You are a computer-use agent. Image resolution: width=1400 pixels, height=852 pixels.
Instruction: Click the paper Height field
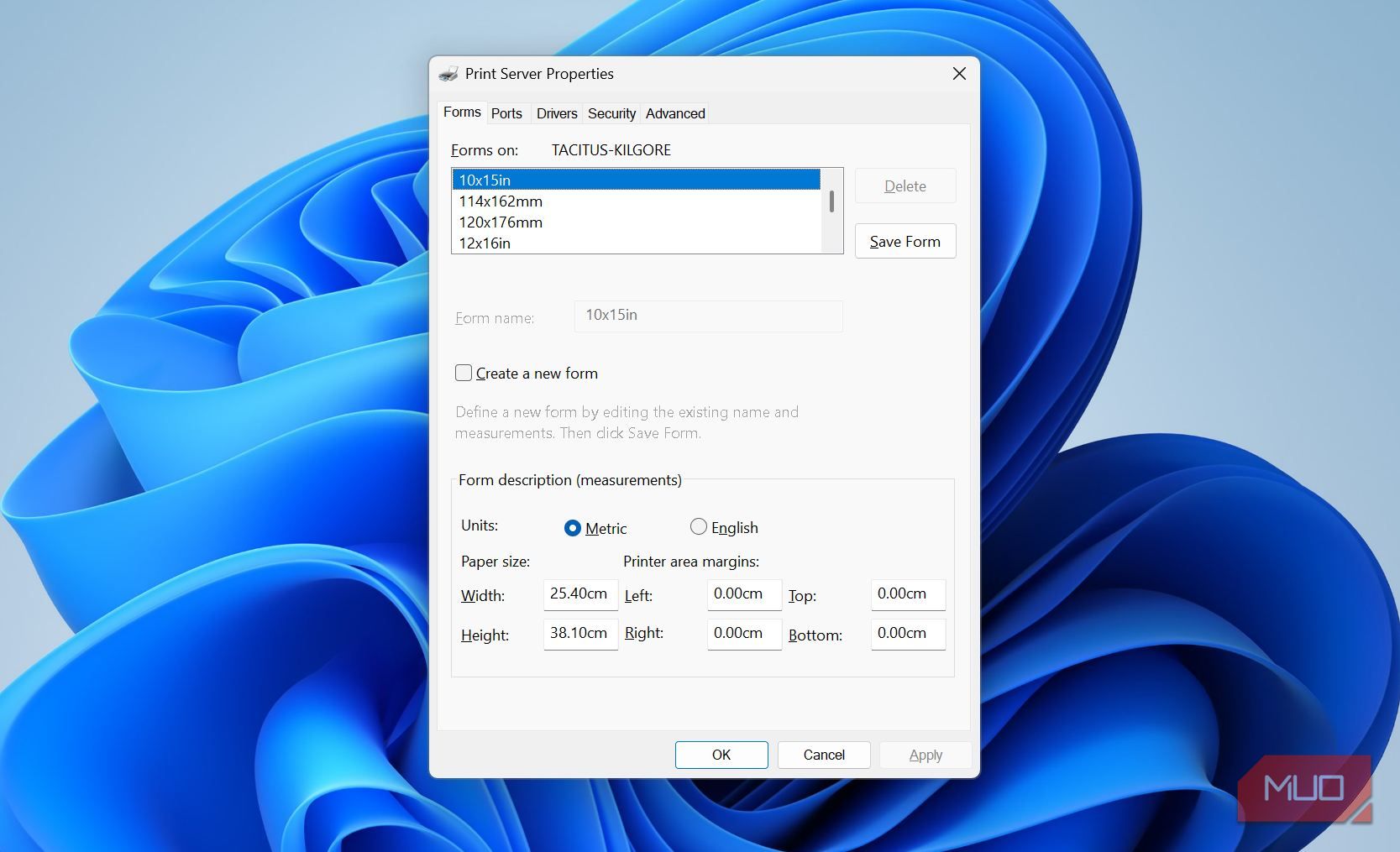tap(580, 634)
